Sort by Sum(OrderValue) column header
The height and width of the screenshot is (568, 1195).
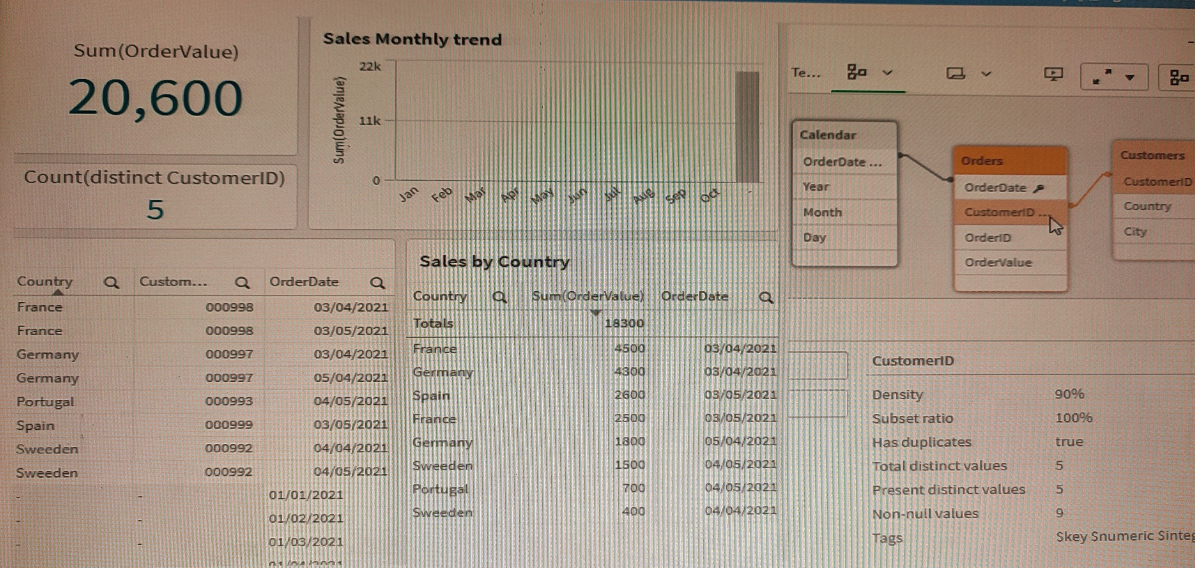click(x=588, y=297)
